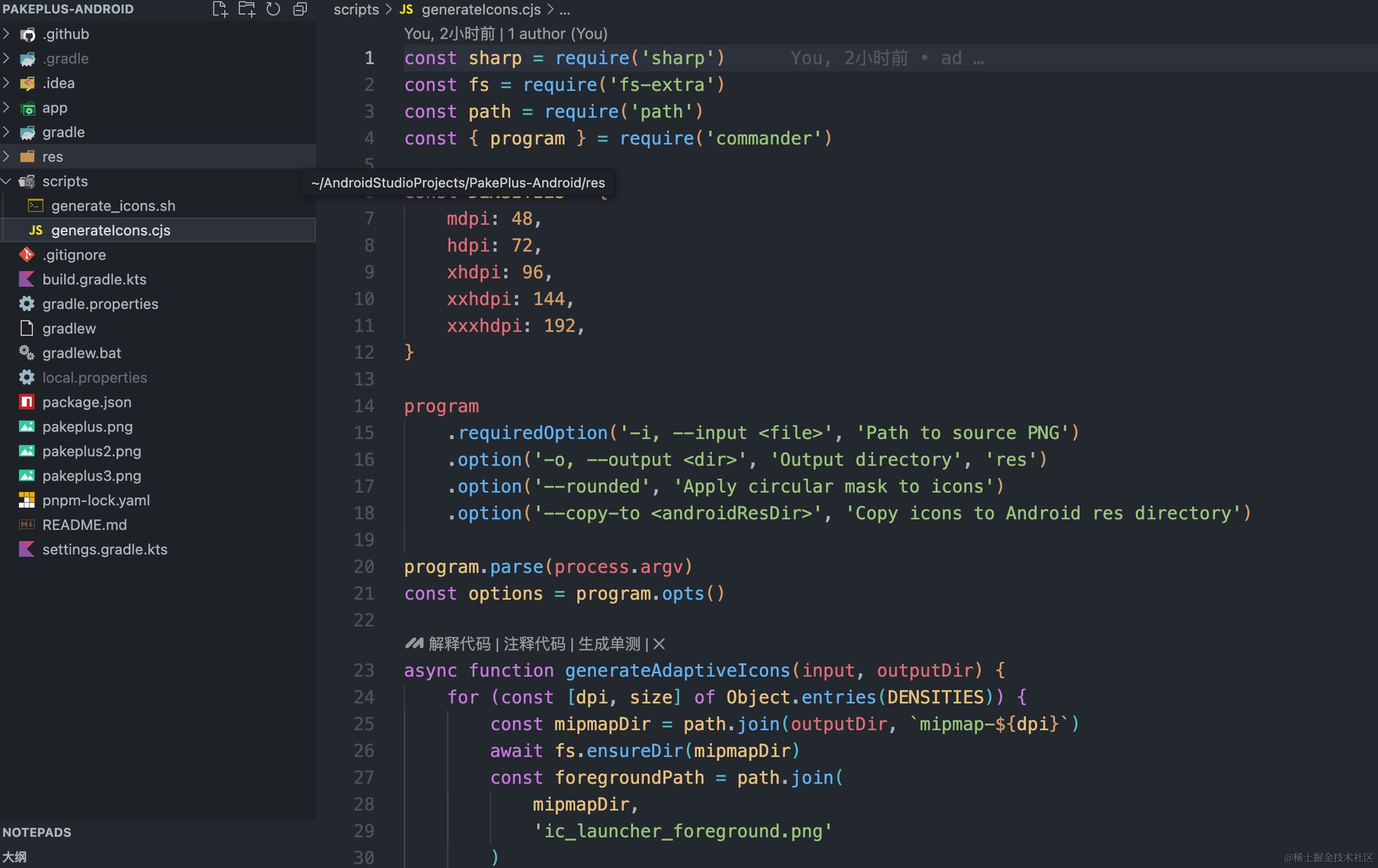The image size is (1378, 868).
Task: Click the package.json file icon
Action: pos(27,402)
